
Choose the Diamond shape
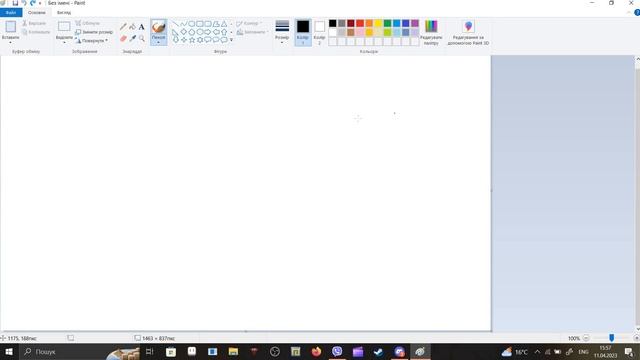[x=184, y=32]
